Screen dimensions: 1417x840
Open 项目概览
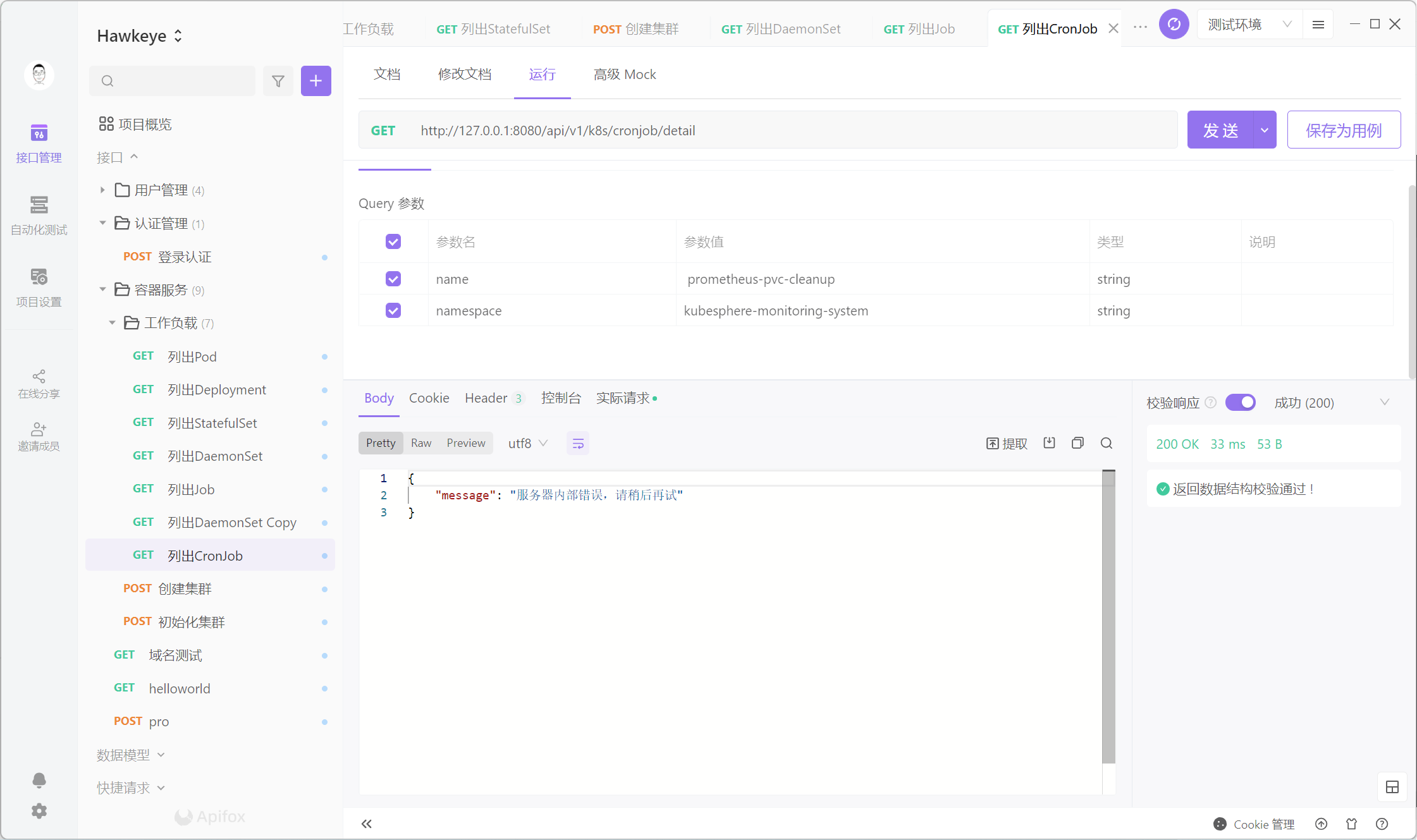135,124
